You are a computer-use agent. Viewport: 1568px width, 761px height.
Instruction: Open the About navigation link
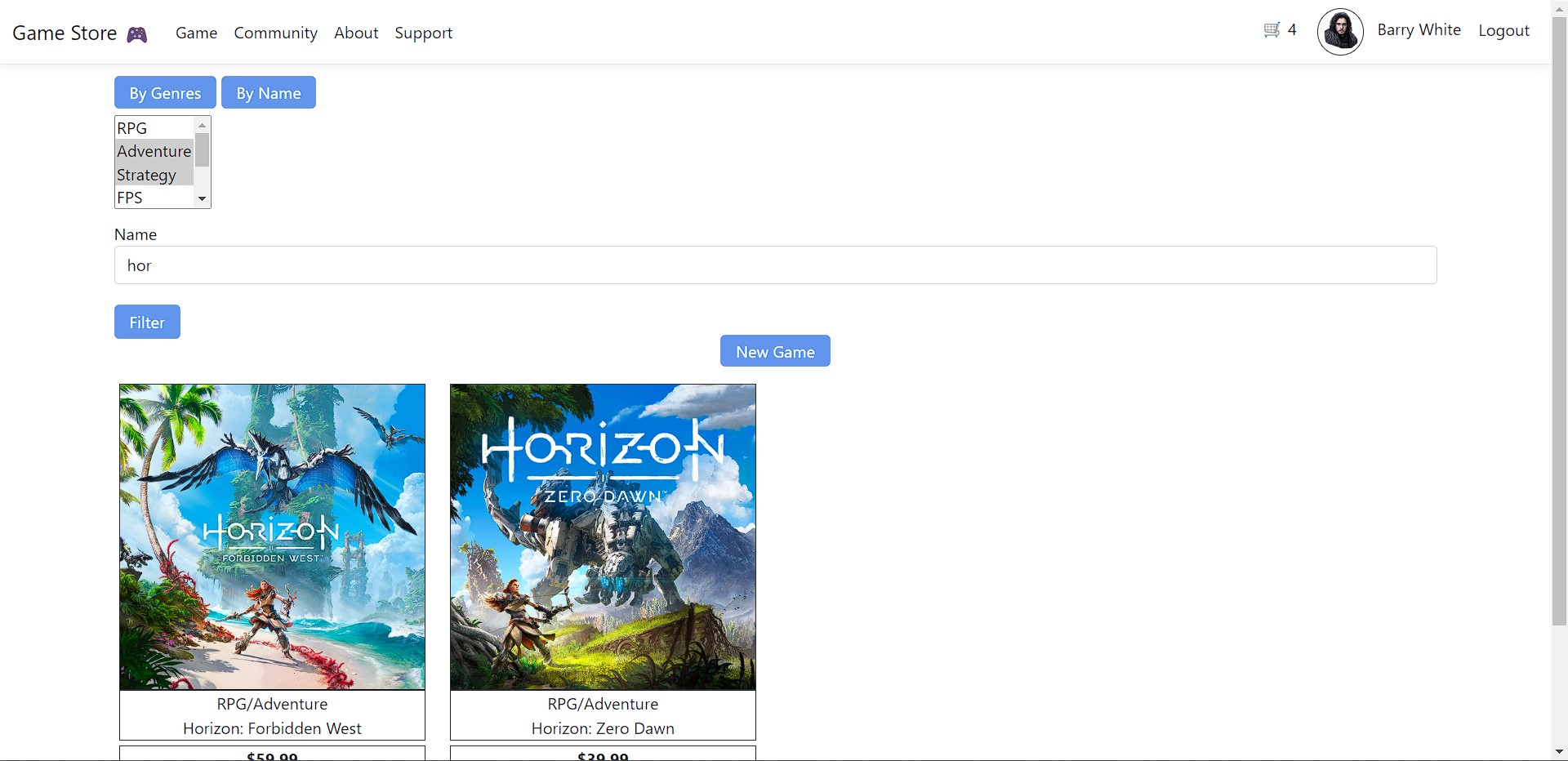(356, 33)
